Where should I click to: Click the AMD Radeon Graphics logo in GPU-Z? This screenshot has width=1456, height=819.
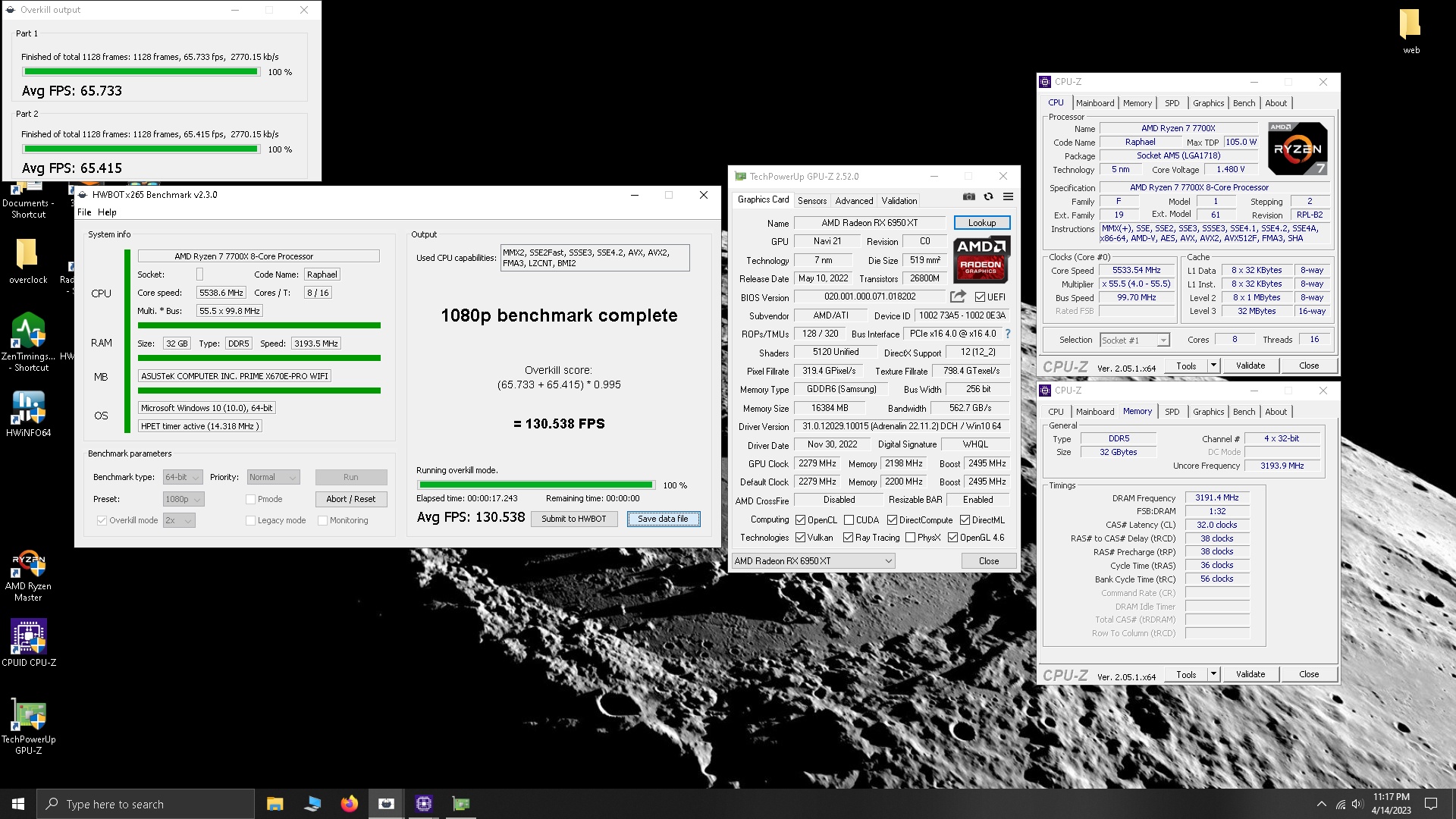tap(981, 260)
